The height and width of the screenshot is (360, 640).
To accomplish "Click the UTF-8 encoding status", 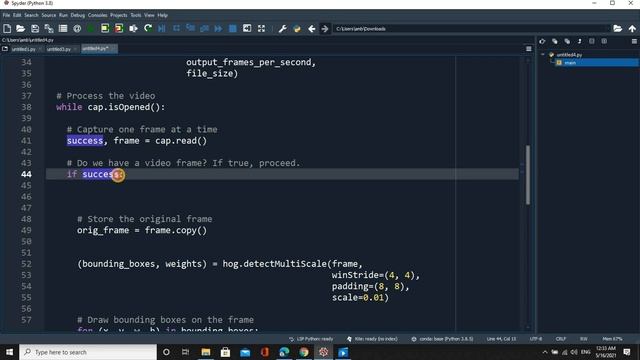I will [536, 339].
